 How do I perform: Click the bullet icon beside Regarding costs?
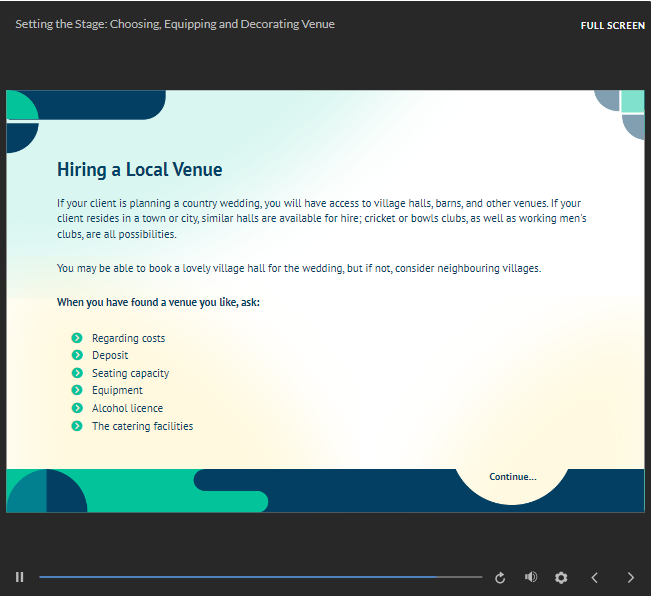[x=77, y=338]
